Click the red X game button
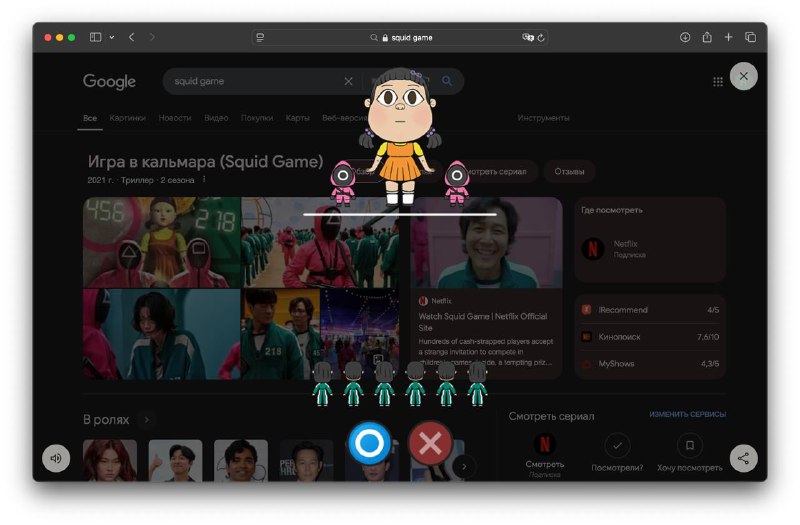The width and height of the screenshot is (800, 525). click(430, 443)
